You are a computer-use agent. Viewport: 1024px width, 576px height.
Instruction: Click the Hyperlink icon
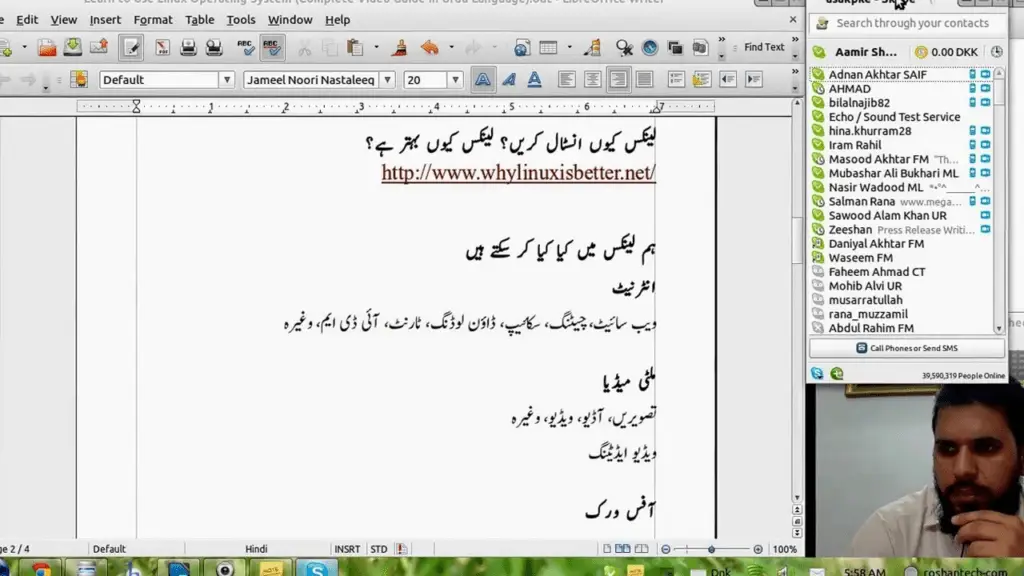[522, 47]
